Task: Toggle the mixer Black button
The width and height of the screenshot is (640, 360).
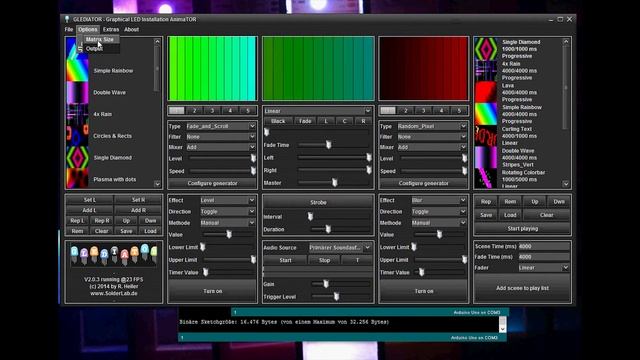Action: pos(278,121)
